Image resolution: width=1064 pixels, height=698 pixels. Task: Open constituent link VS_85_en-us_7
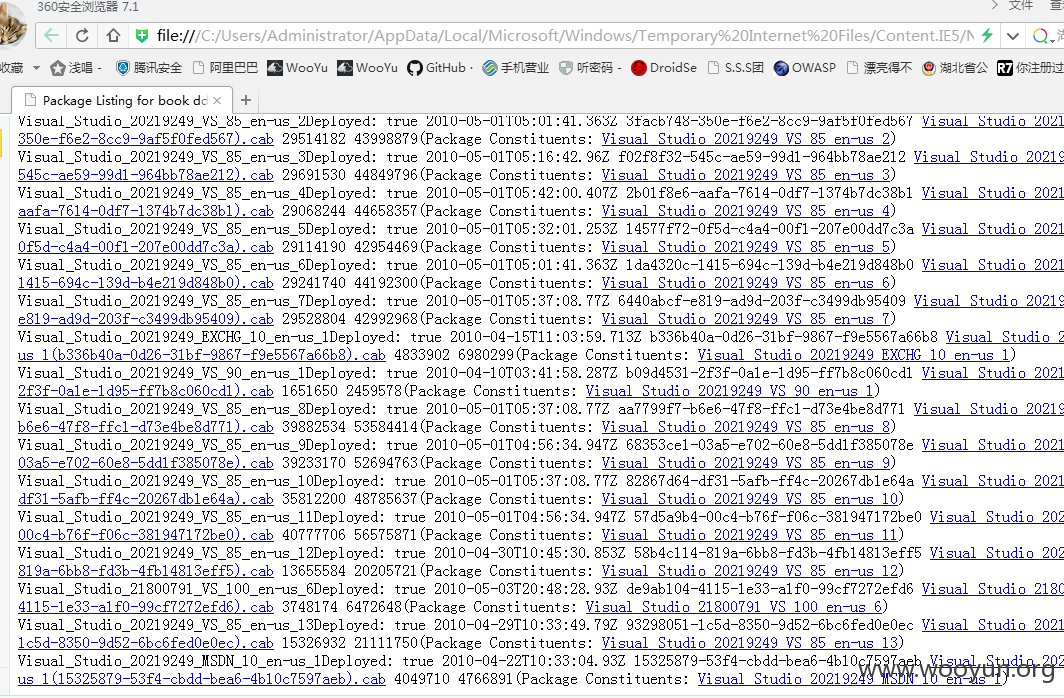pyautogui.click(x=745, y=319)
